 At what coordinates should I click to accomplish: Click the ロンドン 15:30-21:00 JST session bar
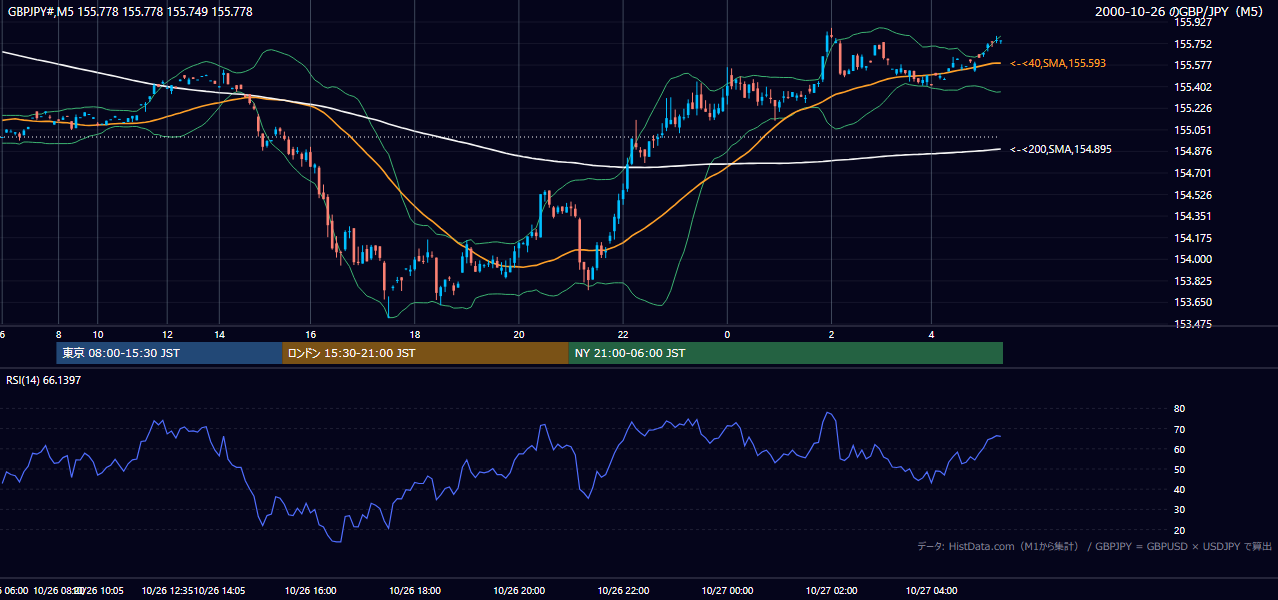[x=425, y=353]
